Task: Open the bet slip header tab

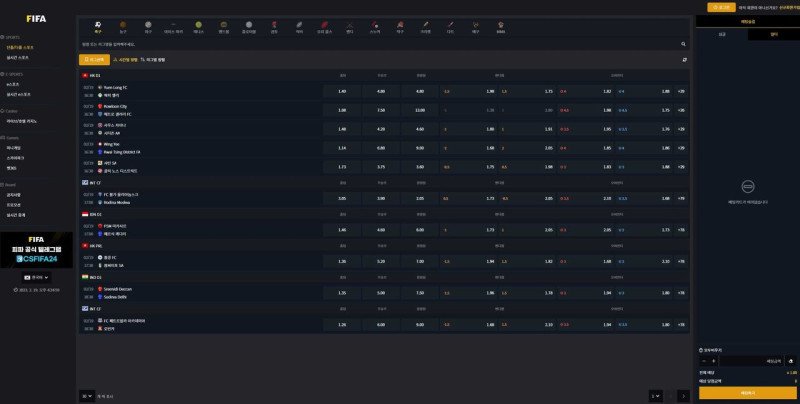Action: 747,21
